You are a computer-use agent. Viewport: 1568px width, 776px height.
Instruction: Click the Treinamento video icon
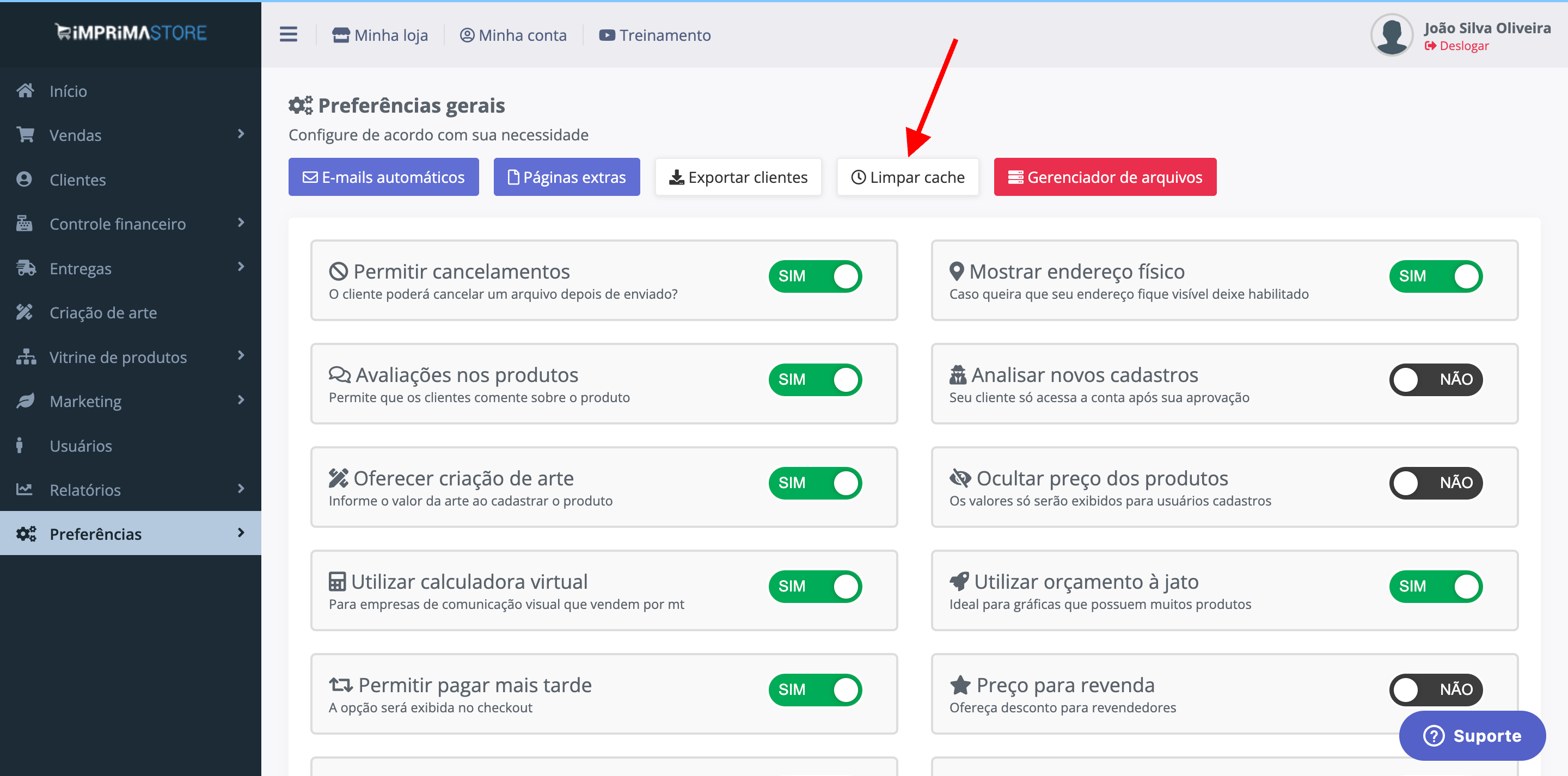tap(607, 35)
